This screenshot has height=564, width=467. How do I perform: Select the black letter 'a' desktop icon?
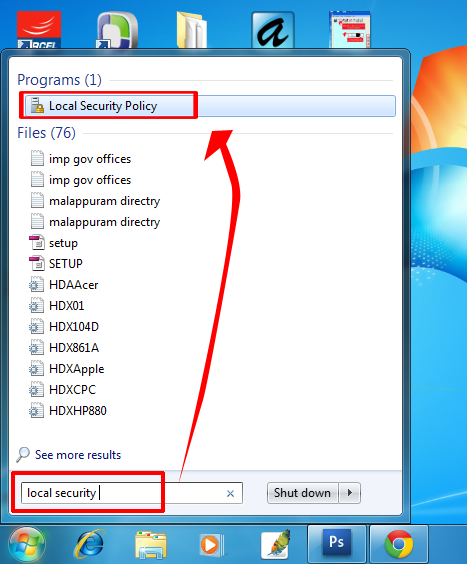(x=273, y=29)
